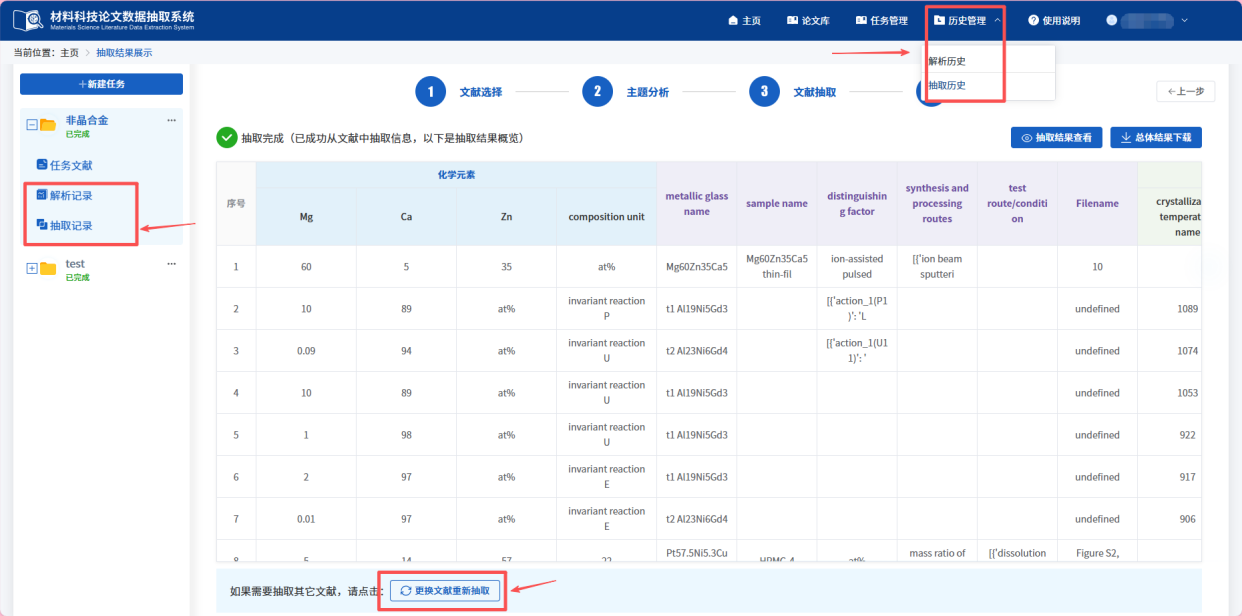Screen dimensions: 1242x616
Task: Go to step 3 文献抽取 circle
Action: pos(764,92)
